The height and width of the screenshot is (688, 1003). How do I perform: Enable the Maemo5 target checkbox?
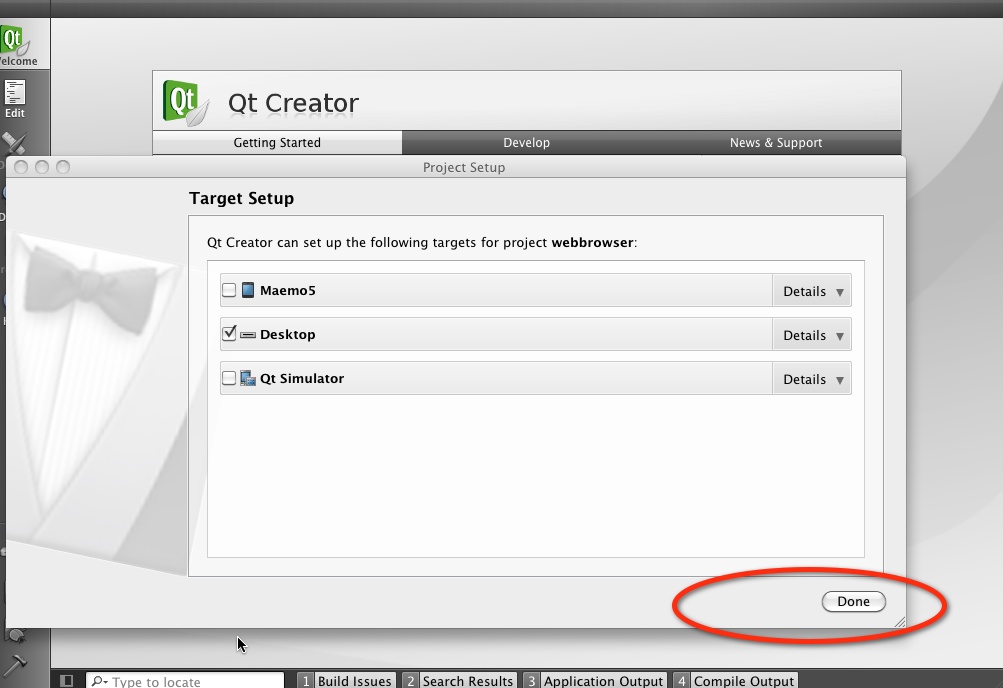pos(229,290)
